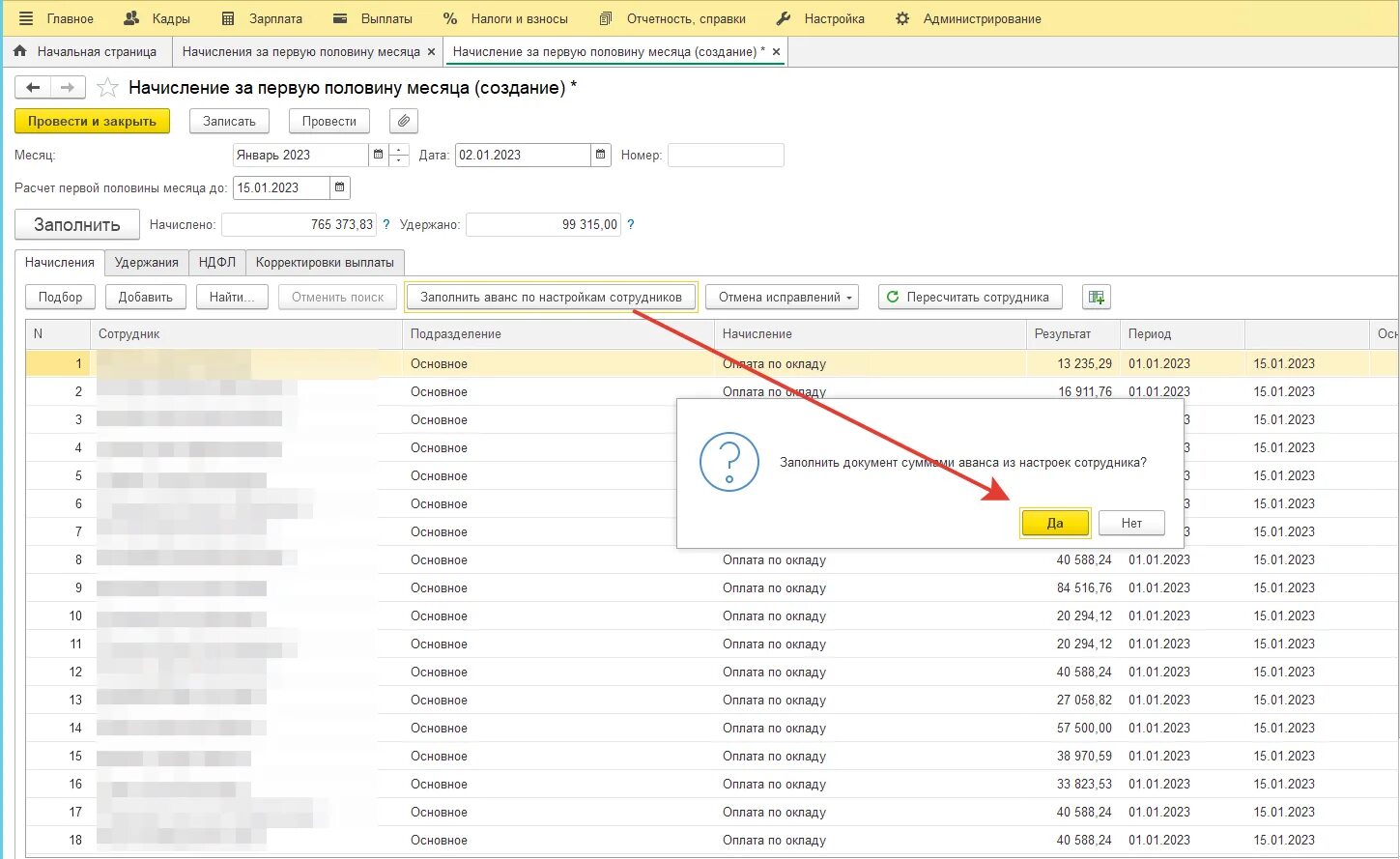Screen dimensions: 1400x859
Task: Open the month picker calendar icon
Action: coord(378,155)
